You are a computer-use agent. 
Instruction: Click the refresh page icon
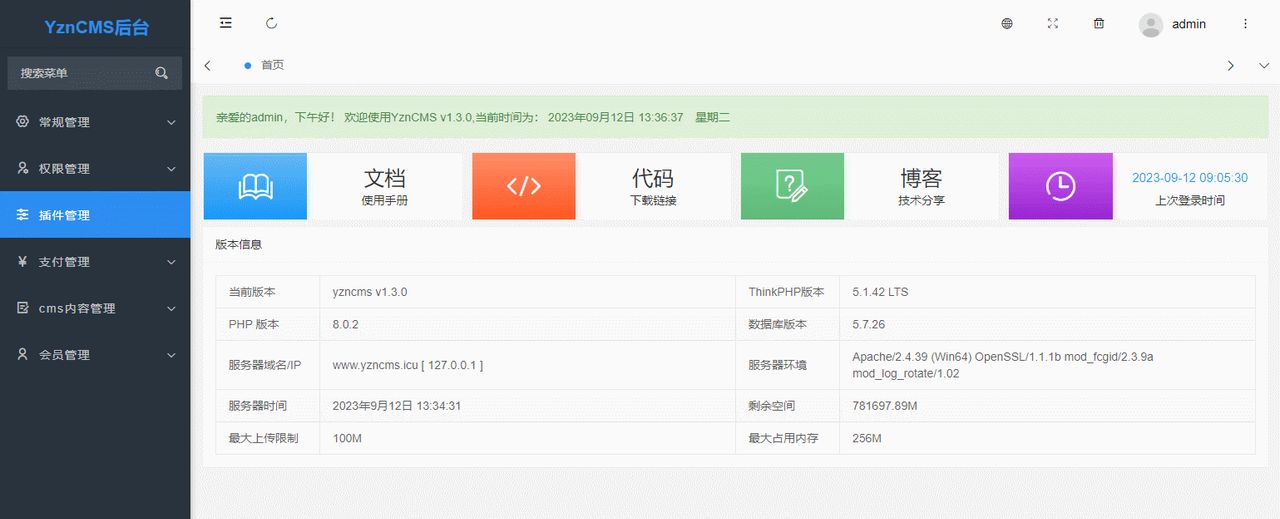point(272,23)
